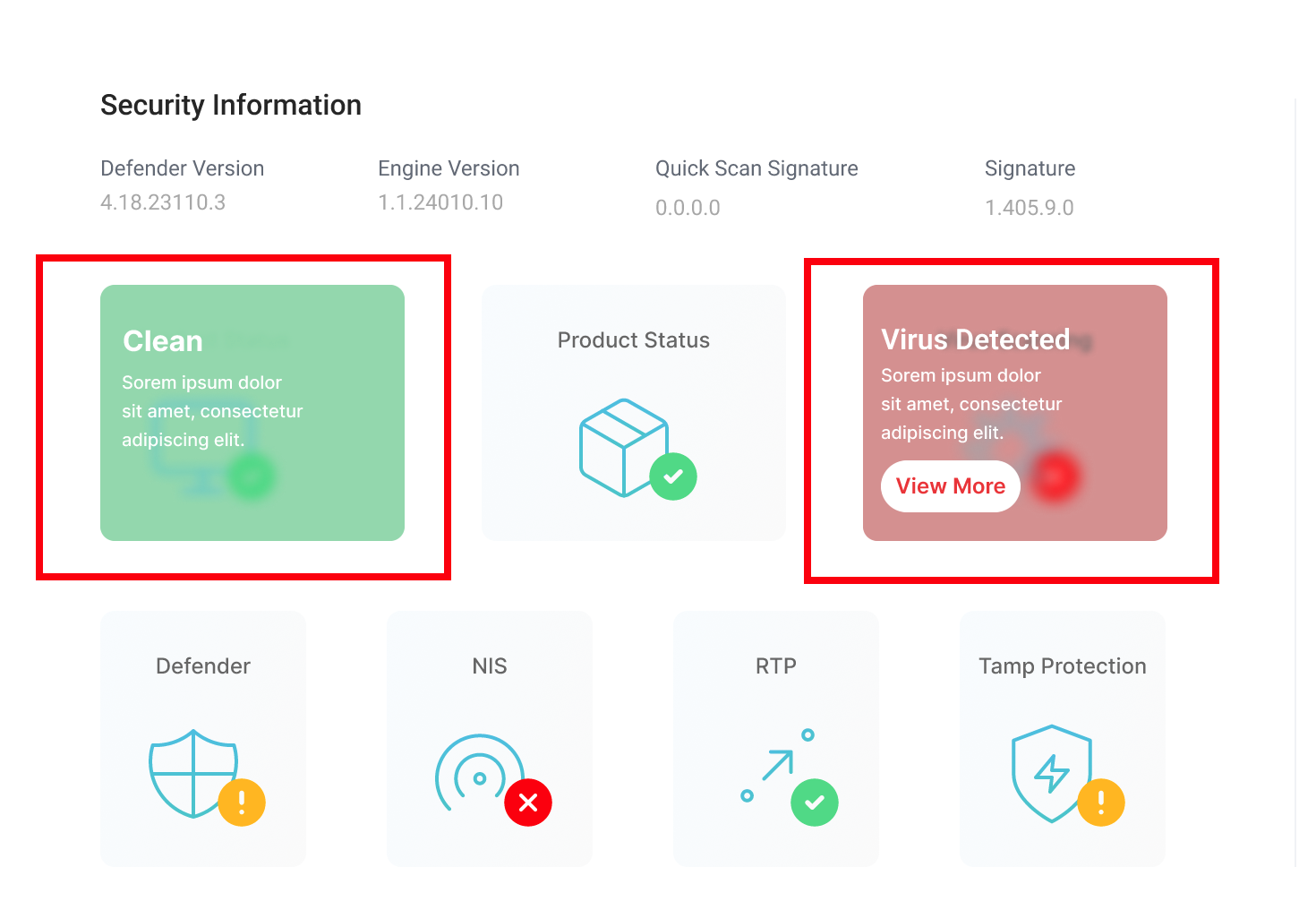
Task: Click the Quick Scan Signature value 0.0.0.0
Action: click(x=688, y=208)
